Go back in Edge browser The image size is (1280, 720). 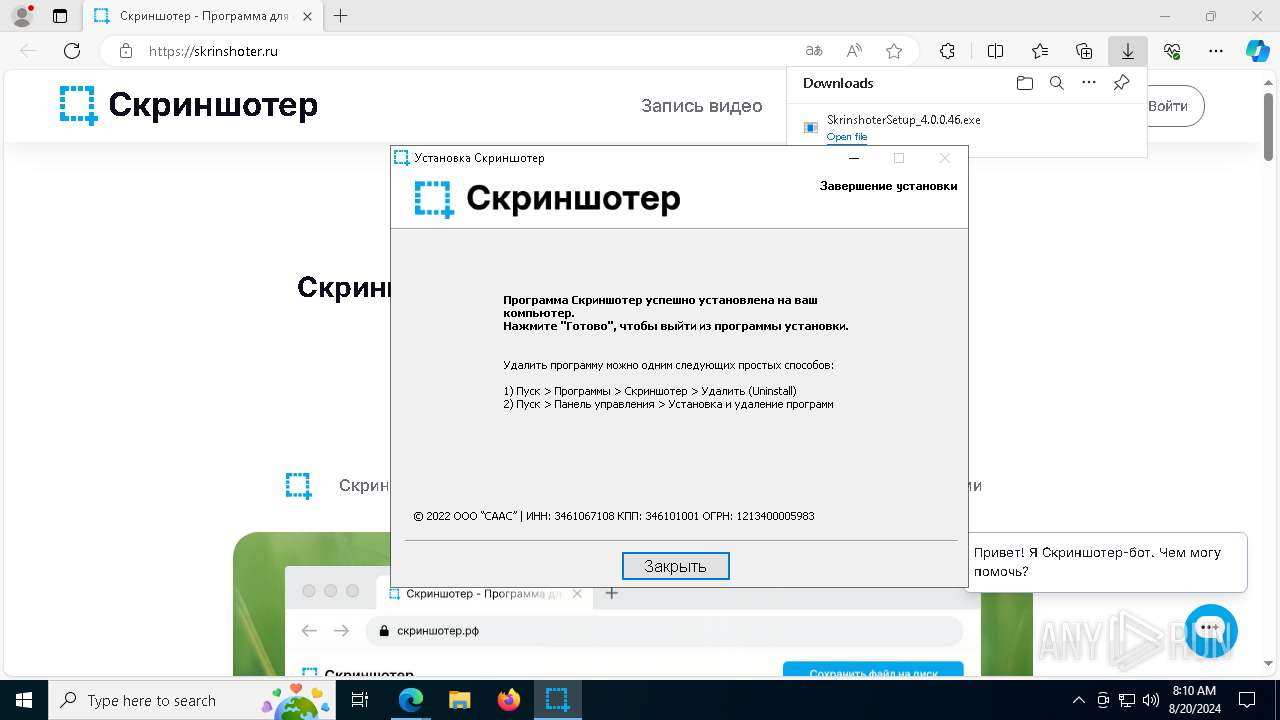28,51
